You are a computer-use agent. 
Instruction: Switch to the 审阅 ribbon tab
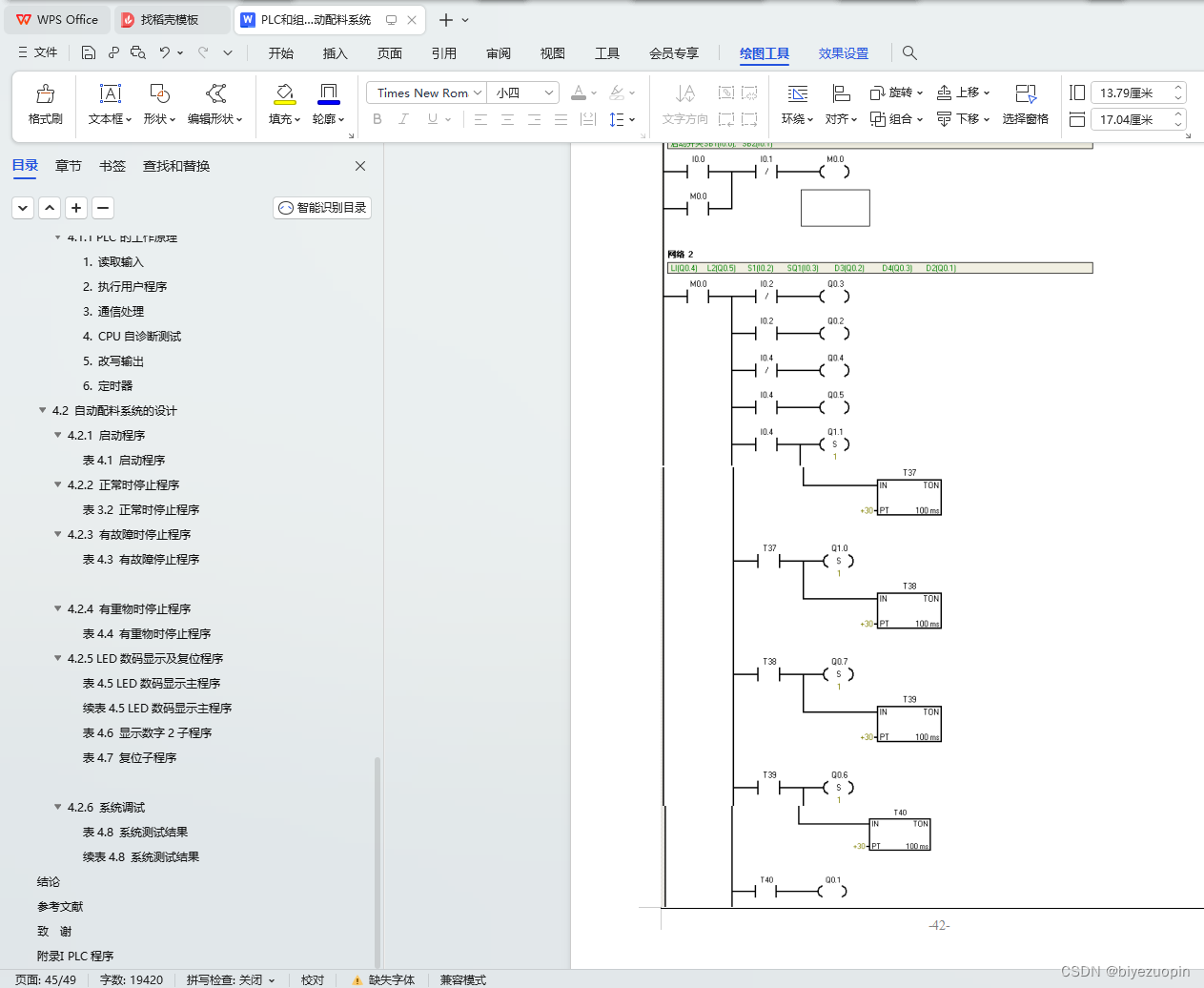(x=499, y=53)
